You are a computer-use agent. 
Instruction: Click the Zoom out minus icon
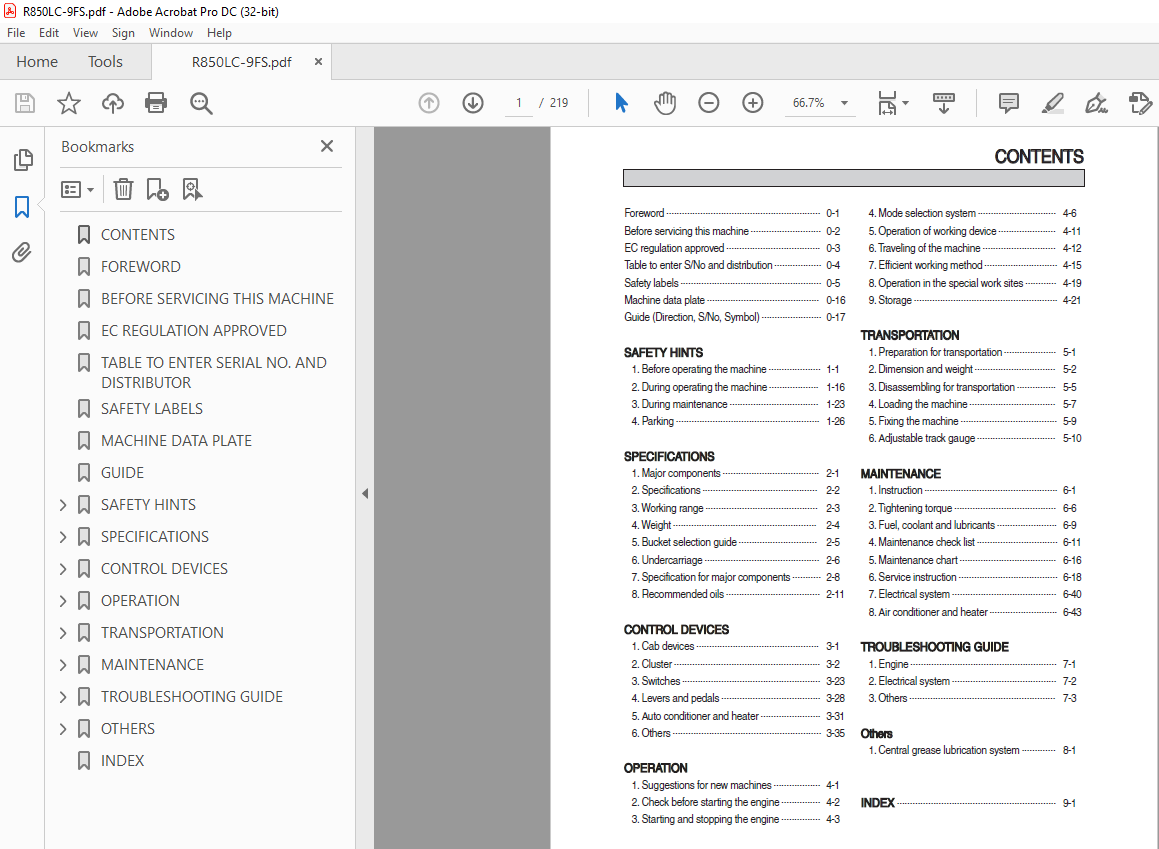click(709, 103)
